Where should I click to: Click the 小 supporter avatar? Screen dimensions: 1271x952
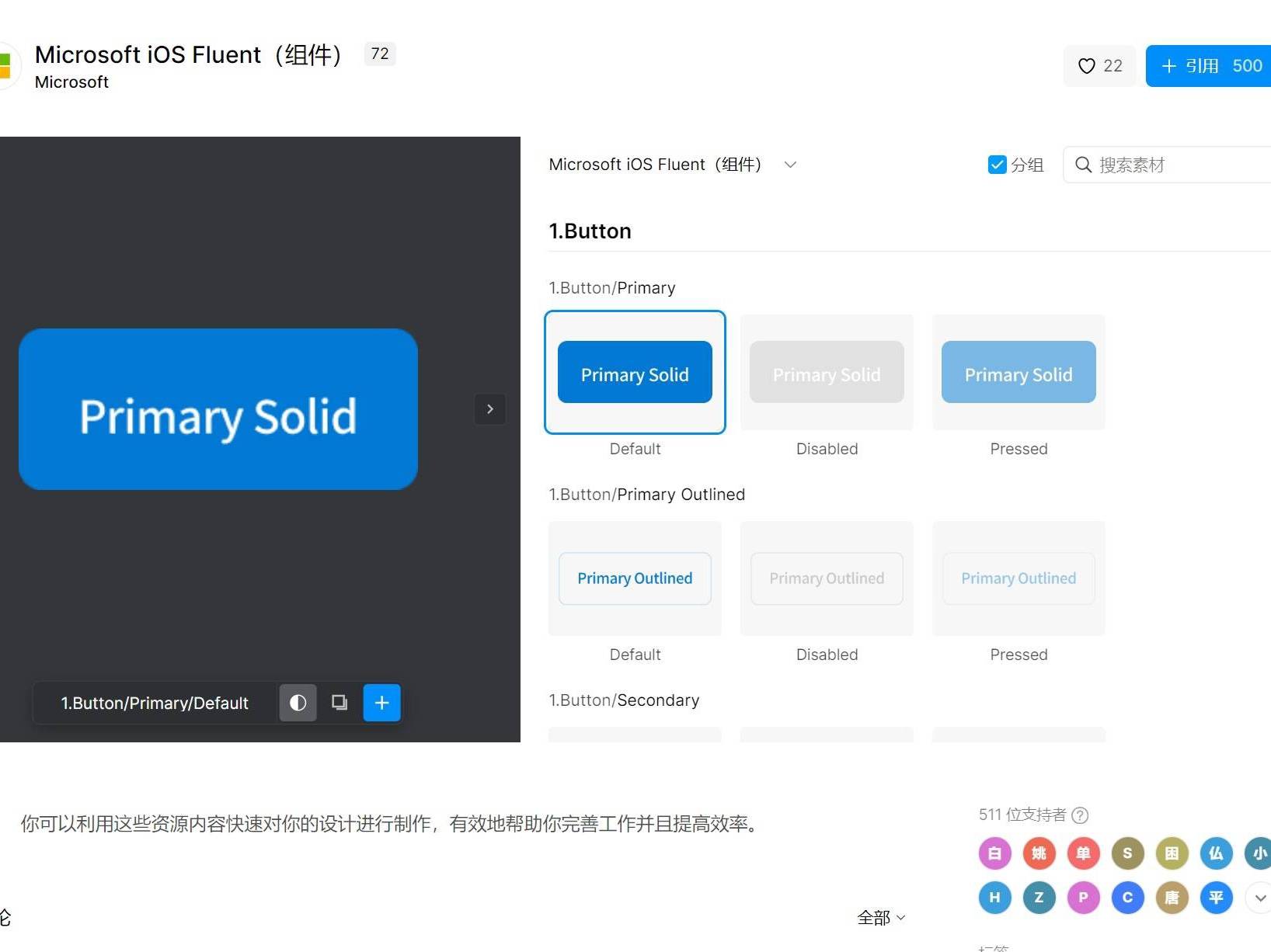point(1259,853)
